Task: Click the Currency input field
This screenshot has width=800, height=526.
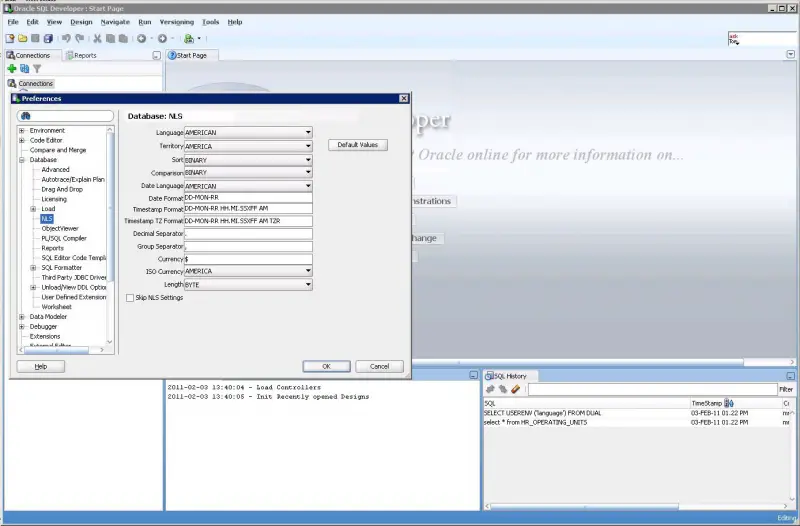Action: [x=248, y=259]
